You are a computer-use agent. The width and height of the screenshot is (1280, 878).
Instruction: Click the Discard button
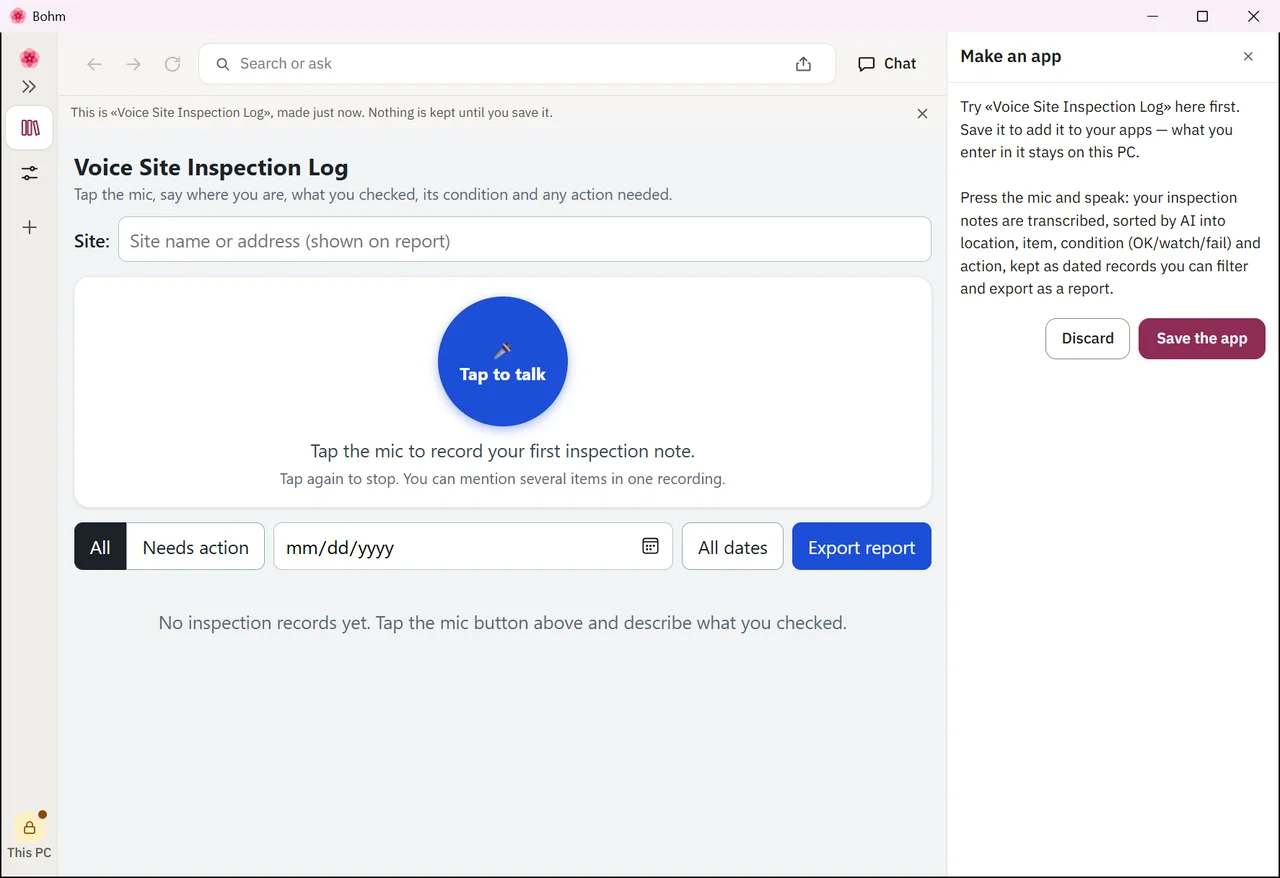1088,339
